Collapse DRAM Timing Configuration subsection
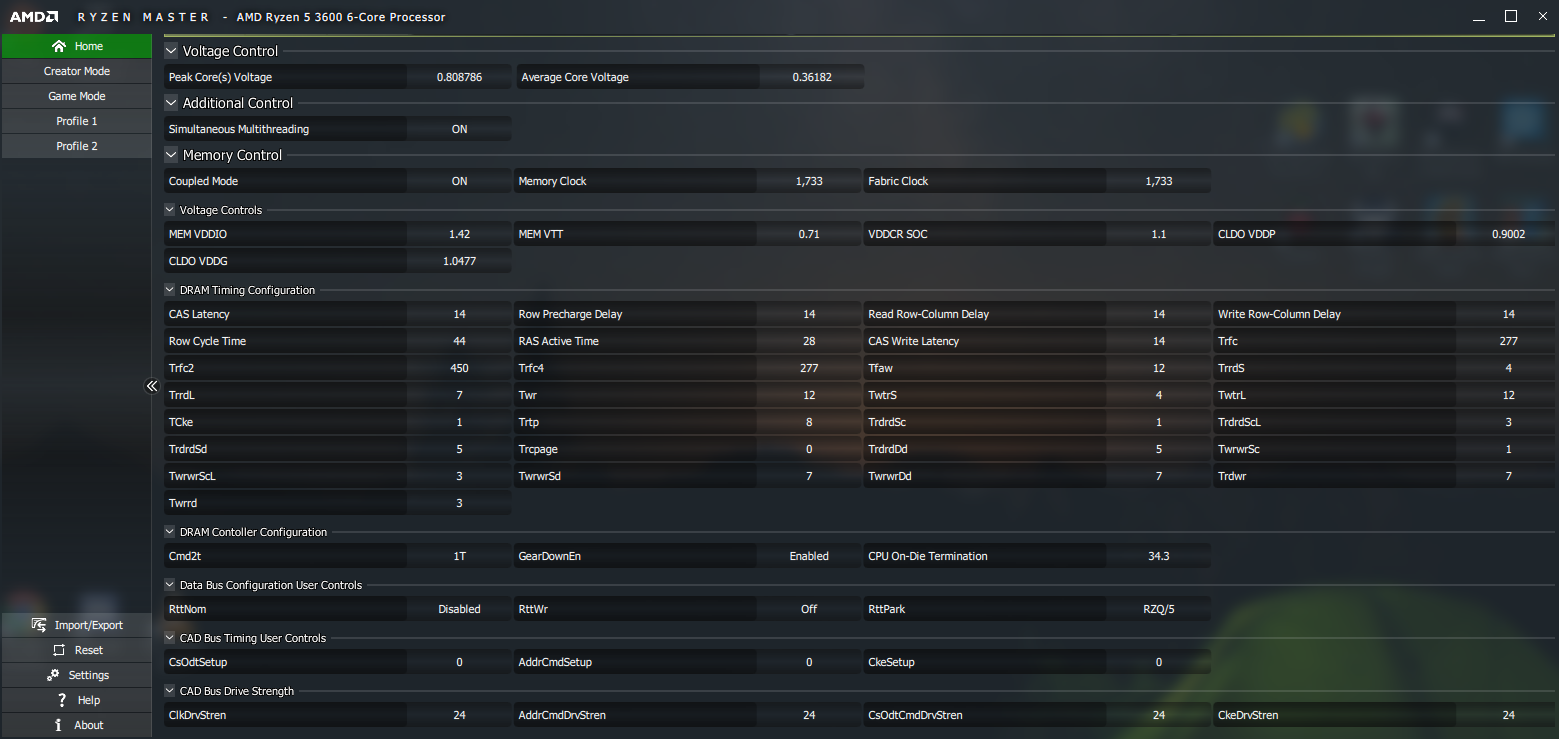 coord(169,290)
